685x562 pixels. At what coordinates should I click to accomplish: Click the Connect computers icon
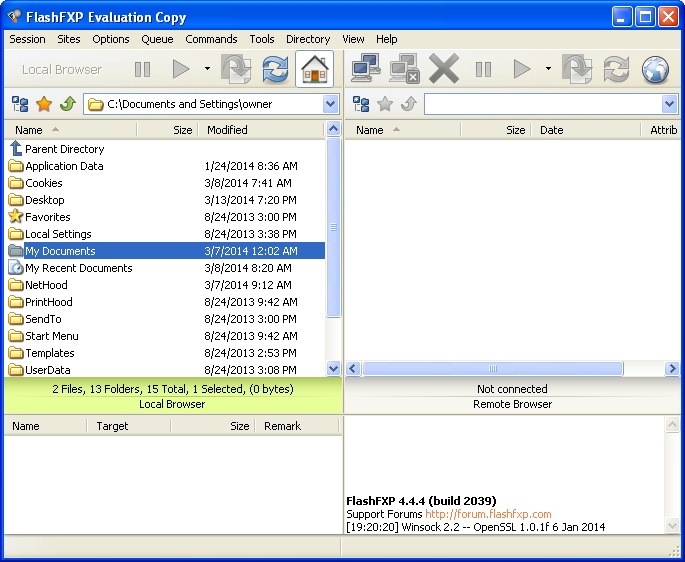click(366, 68)
